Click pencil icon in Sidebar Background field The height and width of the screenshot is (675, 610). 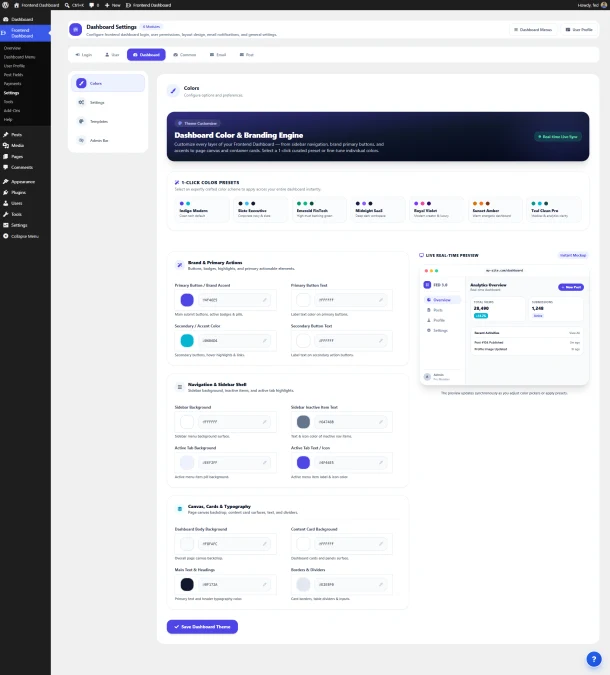click(x=264, y=422)
